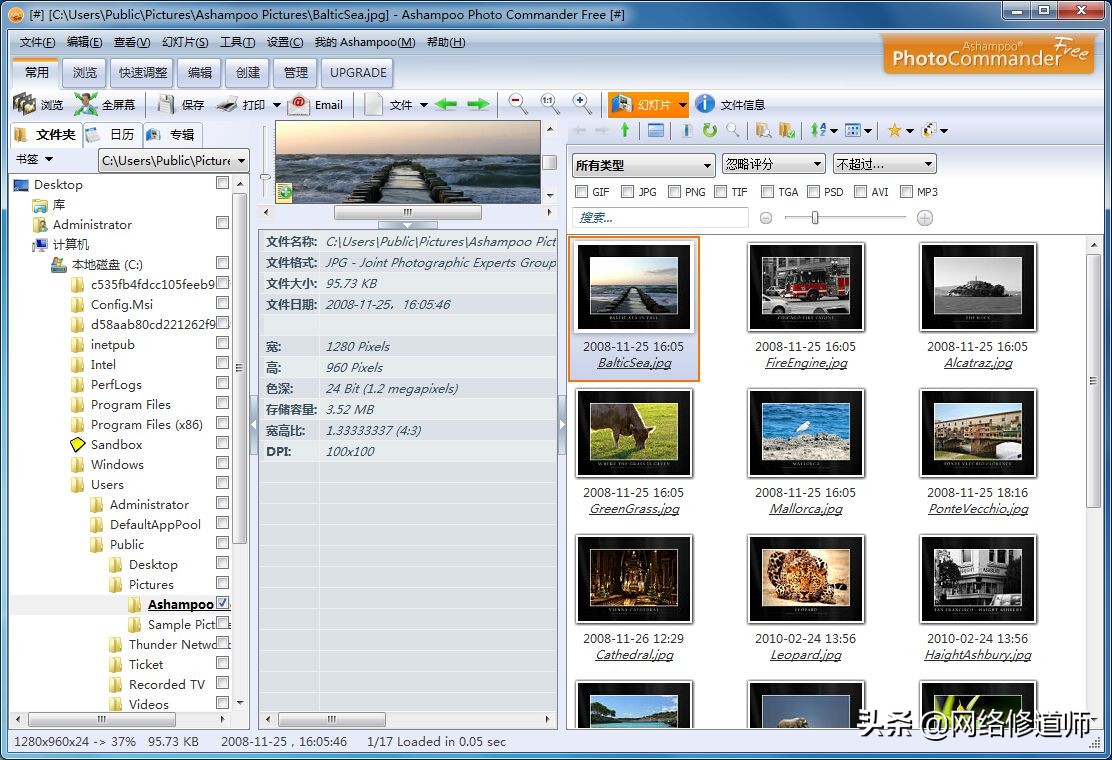Start full screen with 全屏幕 icon

coord(86,104)
